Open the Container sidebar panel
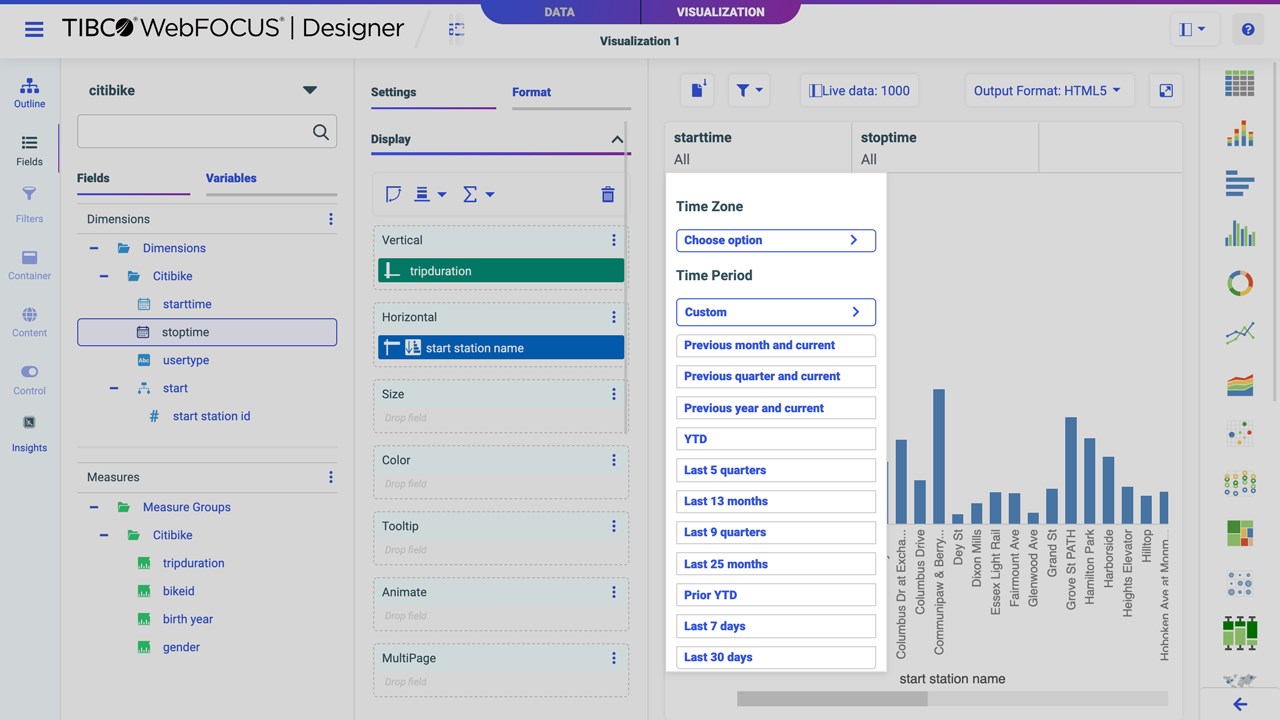Screen dimensions: 1280x720 click(29, 265)
